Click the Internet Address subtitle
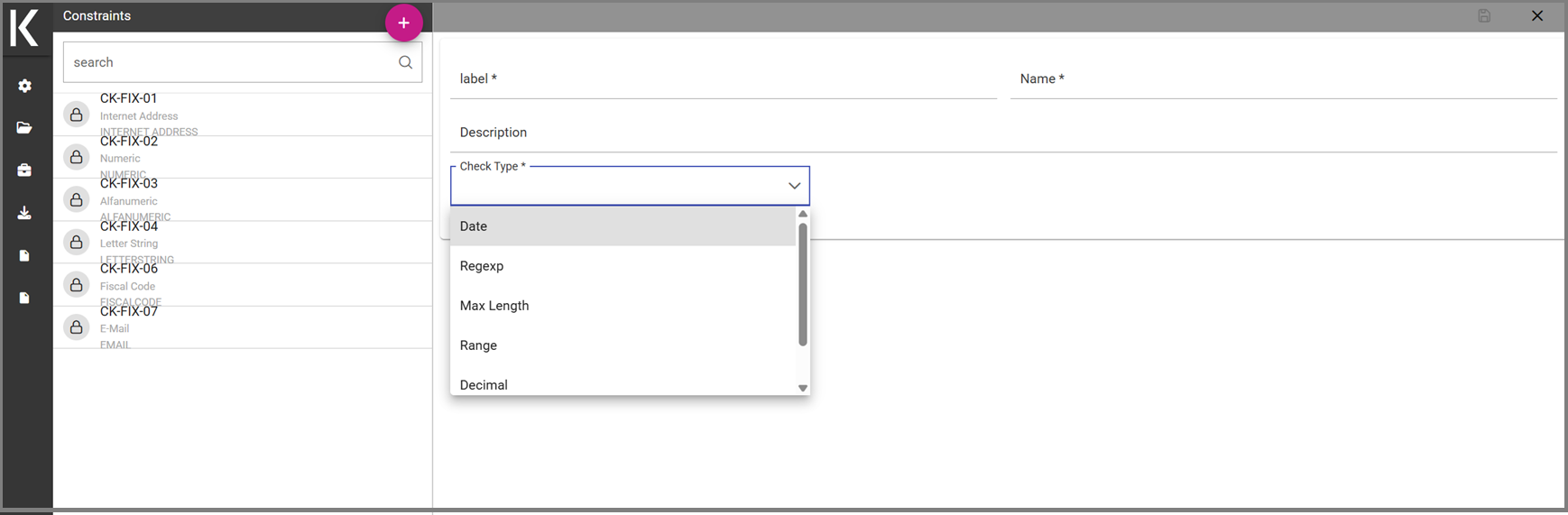Screen dimensions: 1568x515 tap(139, 116)
